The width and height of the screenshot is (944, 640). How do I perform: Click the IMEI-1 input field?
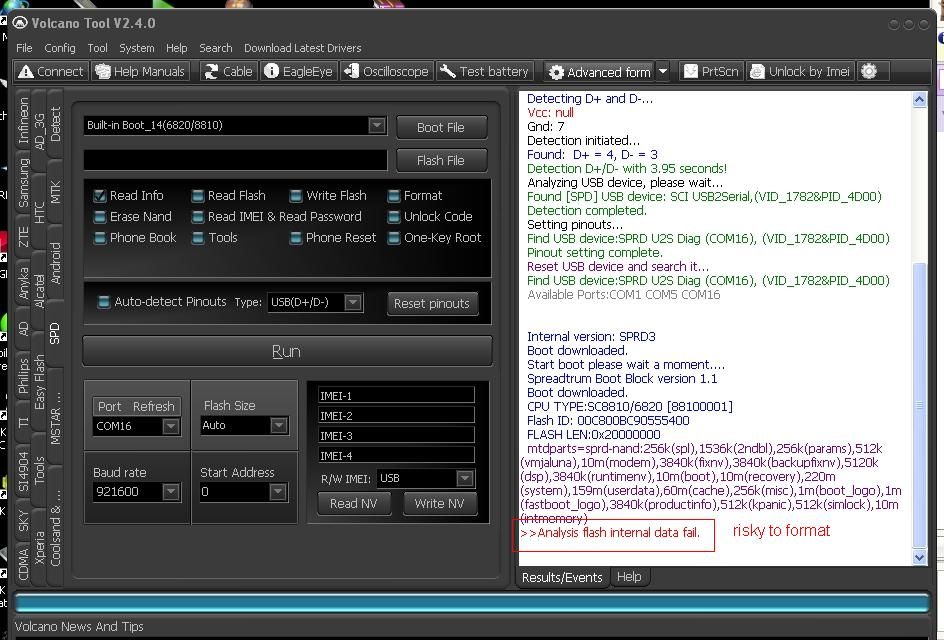pyautogui.click(x=396, y=396)
